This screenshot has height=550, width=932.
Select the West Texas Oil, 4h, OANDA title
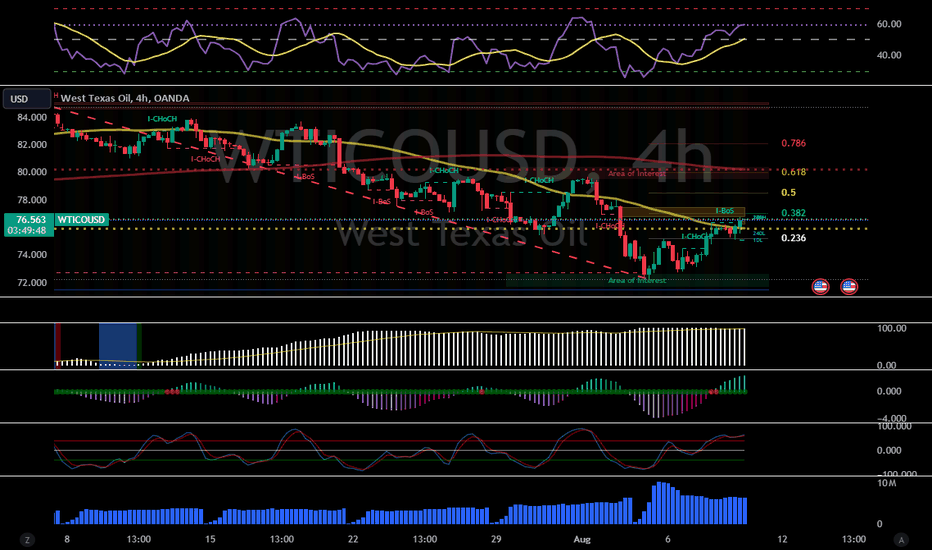[x=125, y=98]
